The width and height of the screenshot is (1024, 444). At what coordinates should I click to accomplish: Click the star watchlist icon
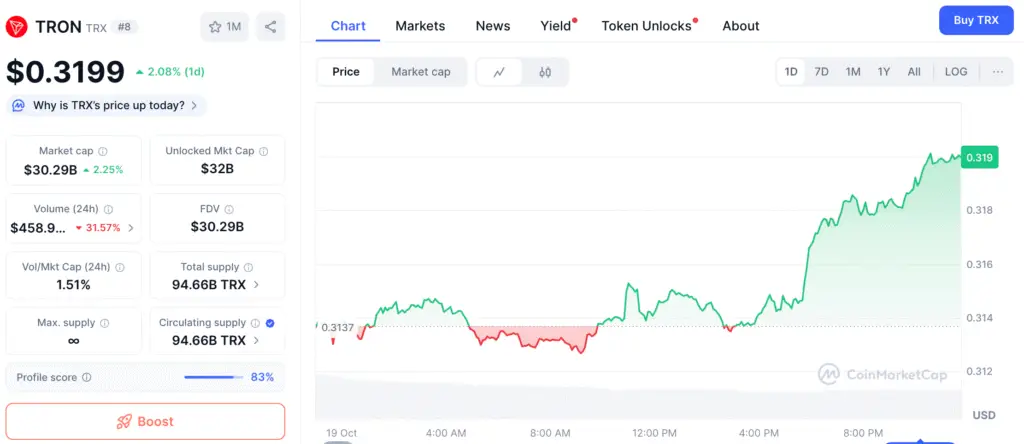click(x=215, y=26)
